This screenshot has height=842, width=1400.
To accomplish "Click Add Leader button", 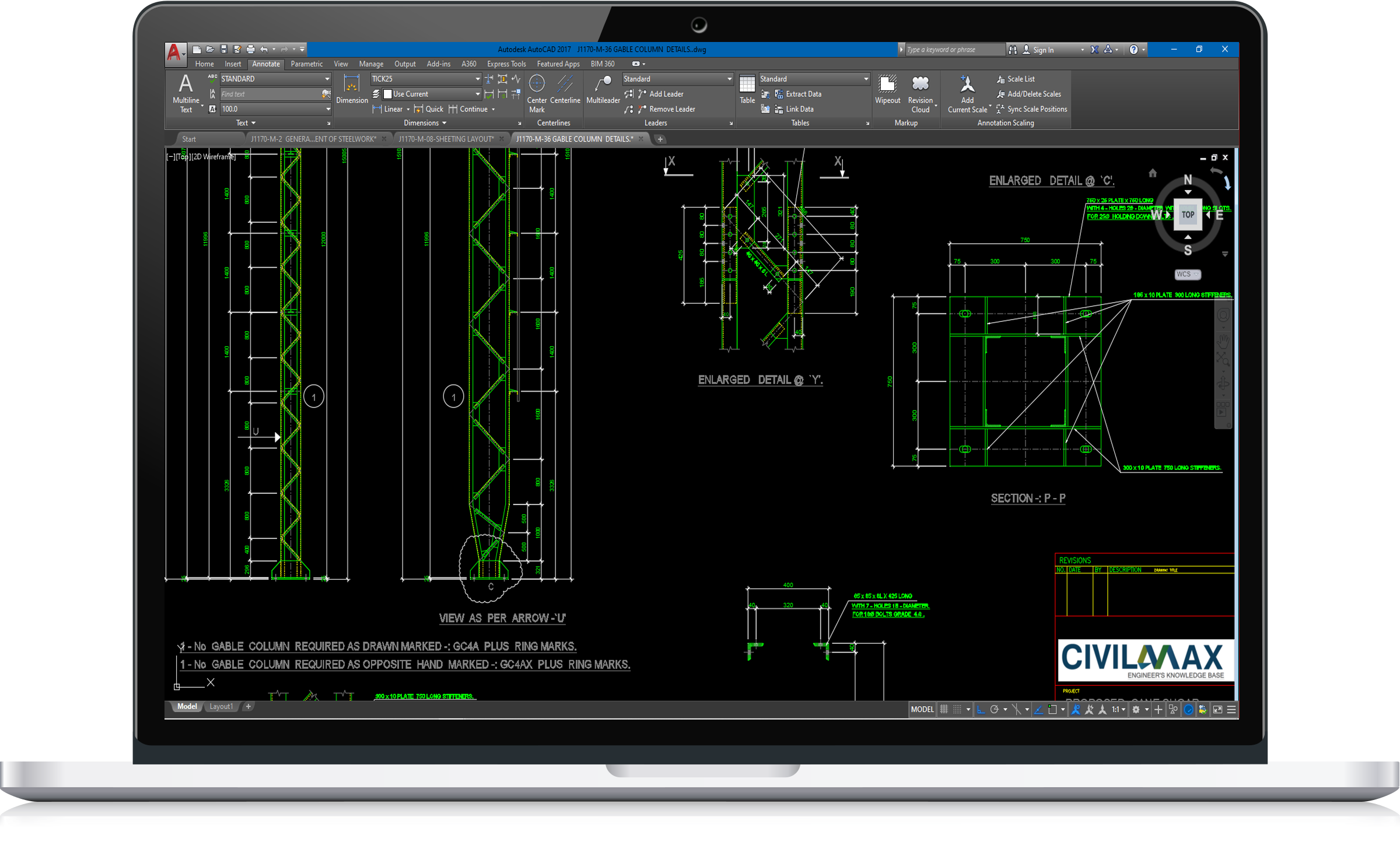I will [661, 94].
